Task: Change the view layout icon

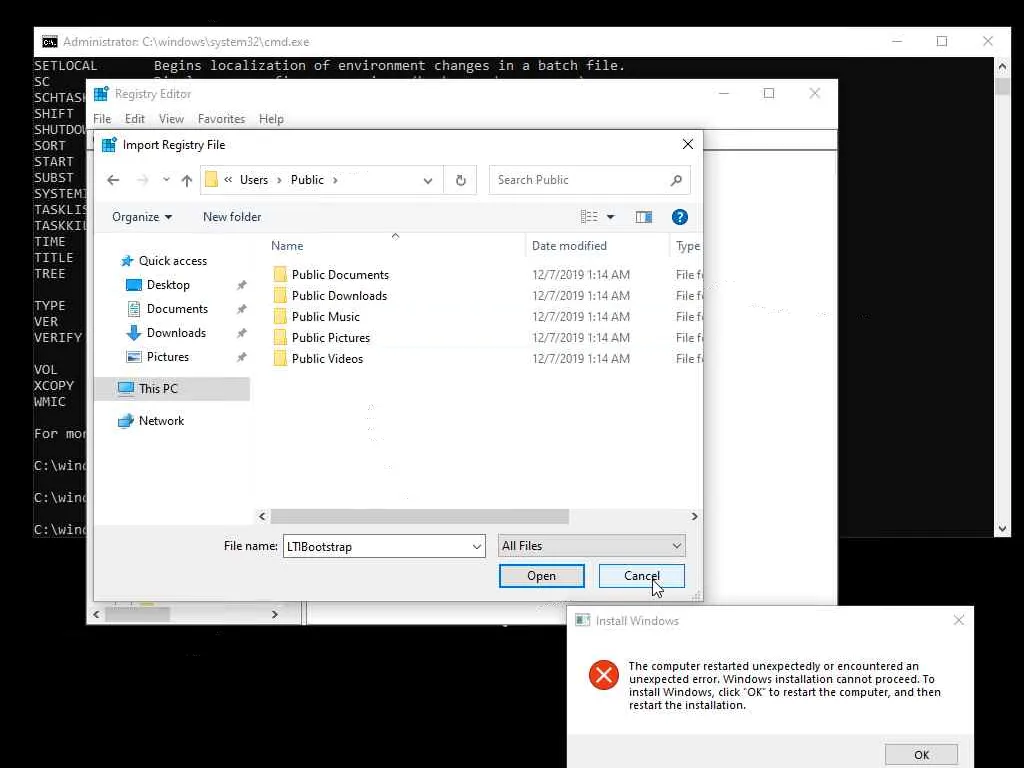Action: coord(589,217)
